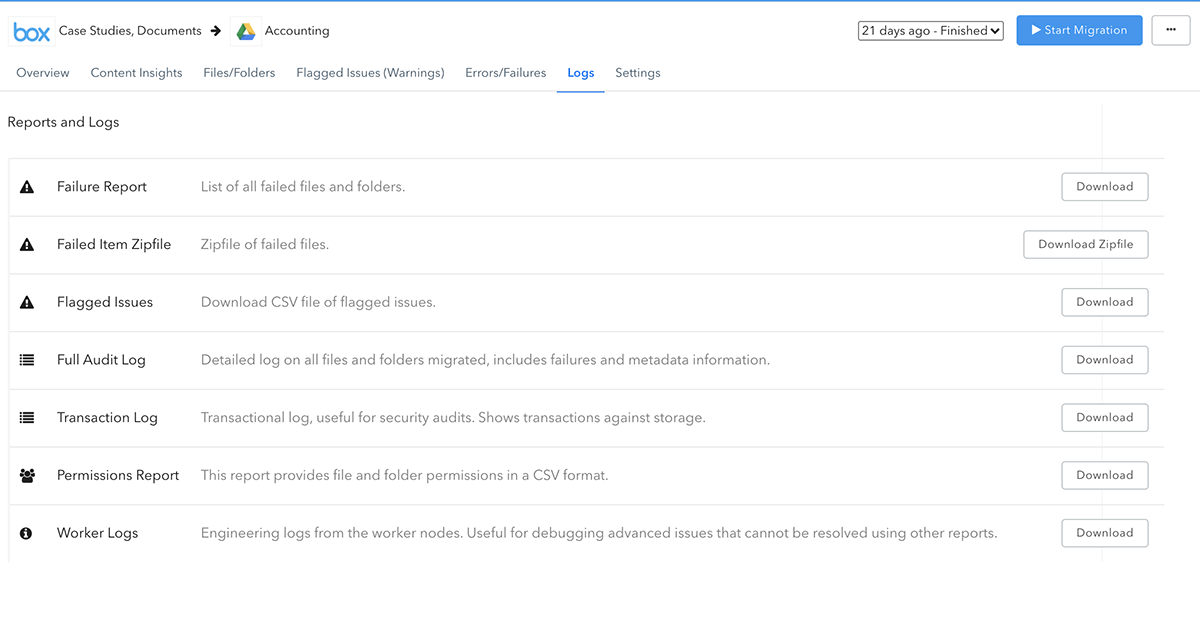This screenshot has height=630, width=1200.
Task: Switch to the Overview tab
Action: pyautogui.click(x=42, y=73)
